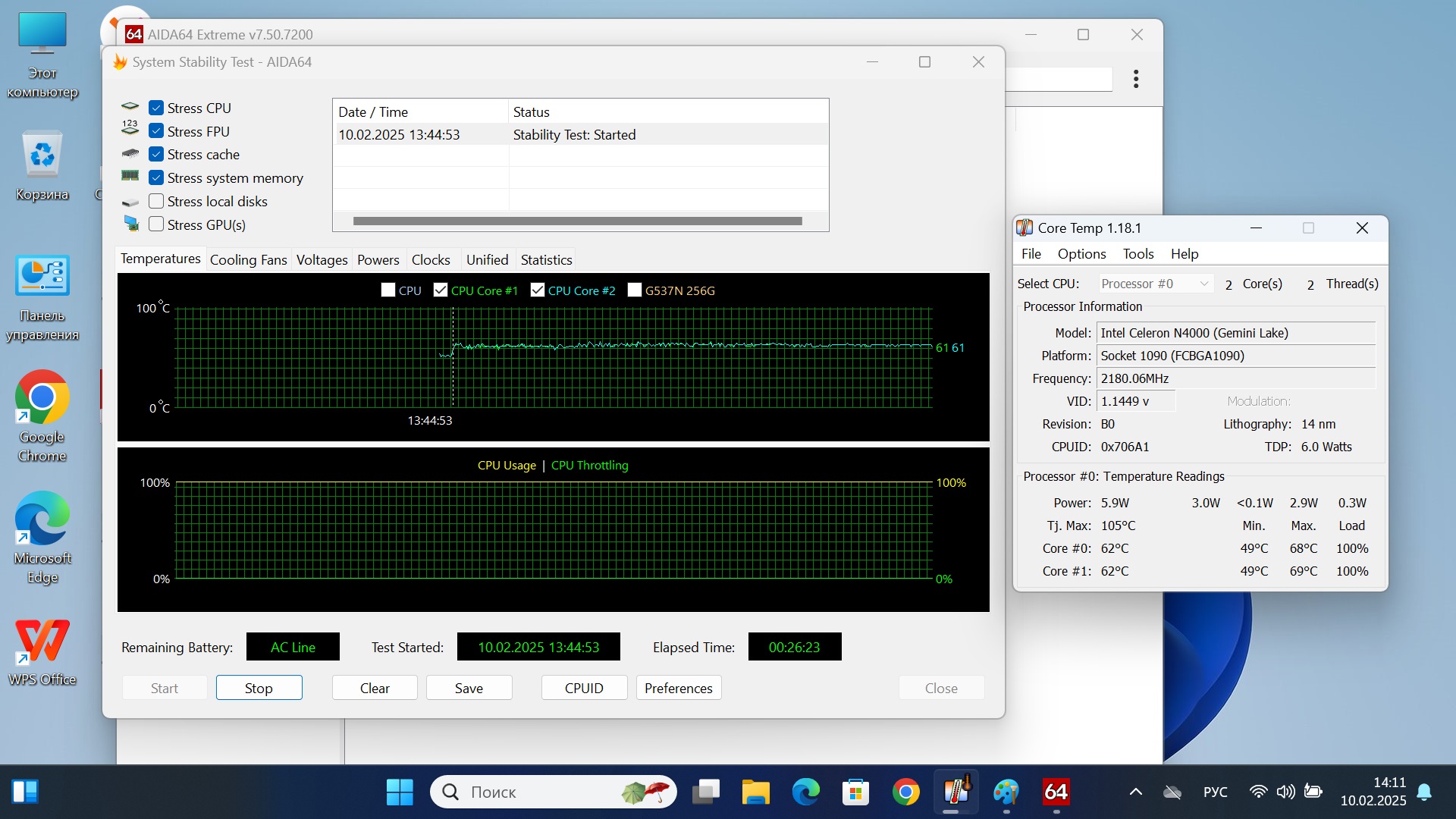Launch Microsoft Edge from desktop shortcut

click(x=42, y=538)
